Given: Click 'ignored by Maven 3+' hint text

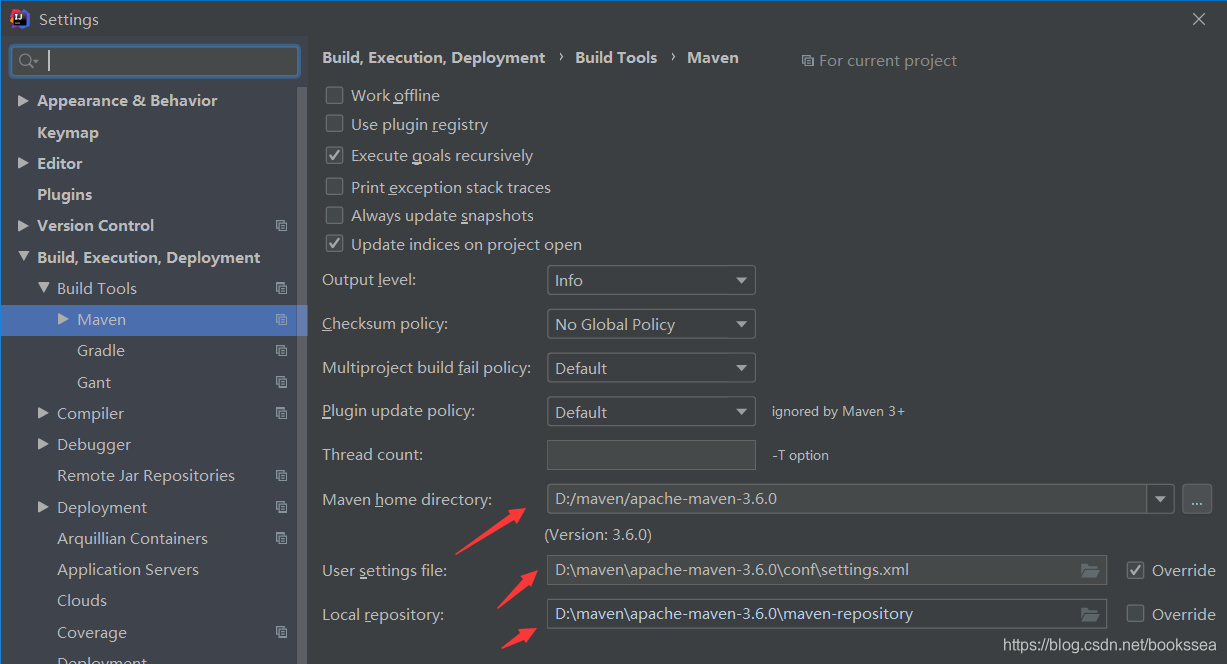Looking at the screenshot, I should click(838, 411).
